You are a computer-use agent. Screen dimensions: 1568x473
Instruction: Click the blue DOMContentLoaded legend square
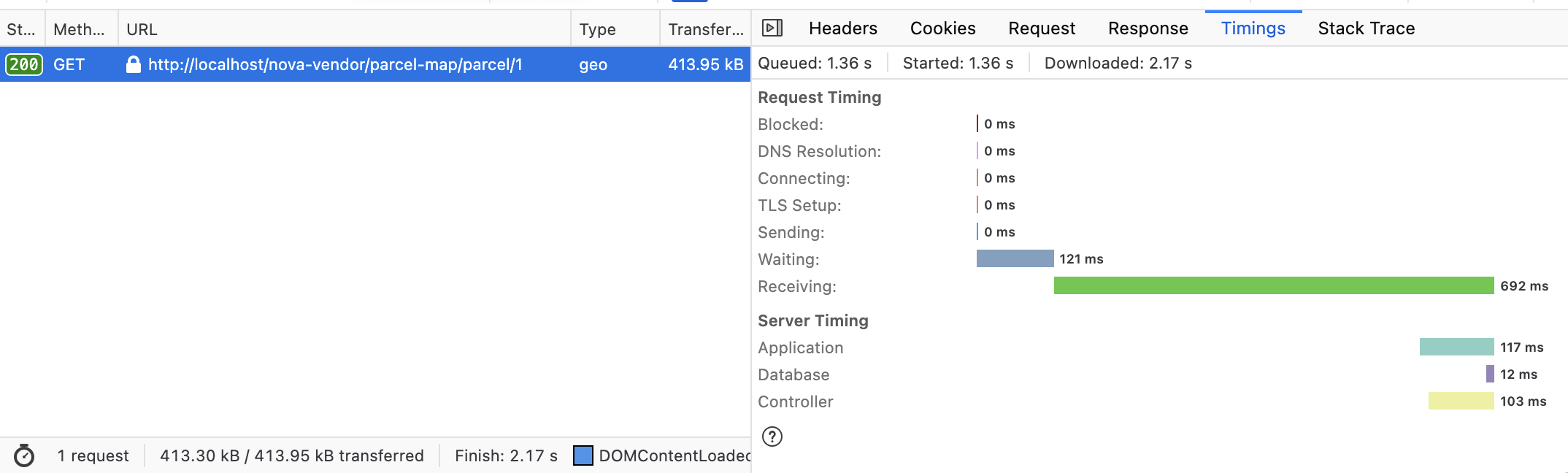pyautogui.click(x=583, y=455)
